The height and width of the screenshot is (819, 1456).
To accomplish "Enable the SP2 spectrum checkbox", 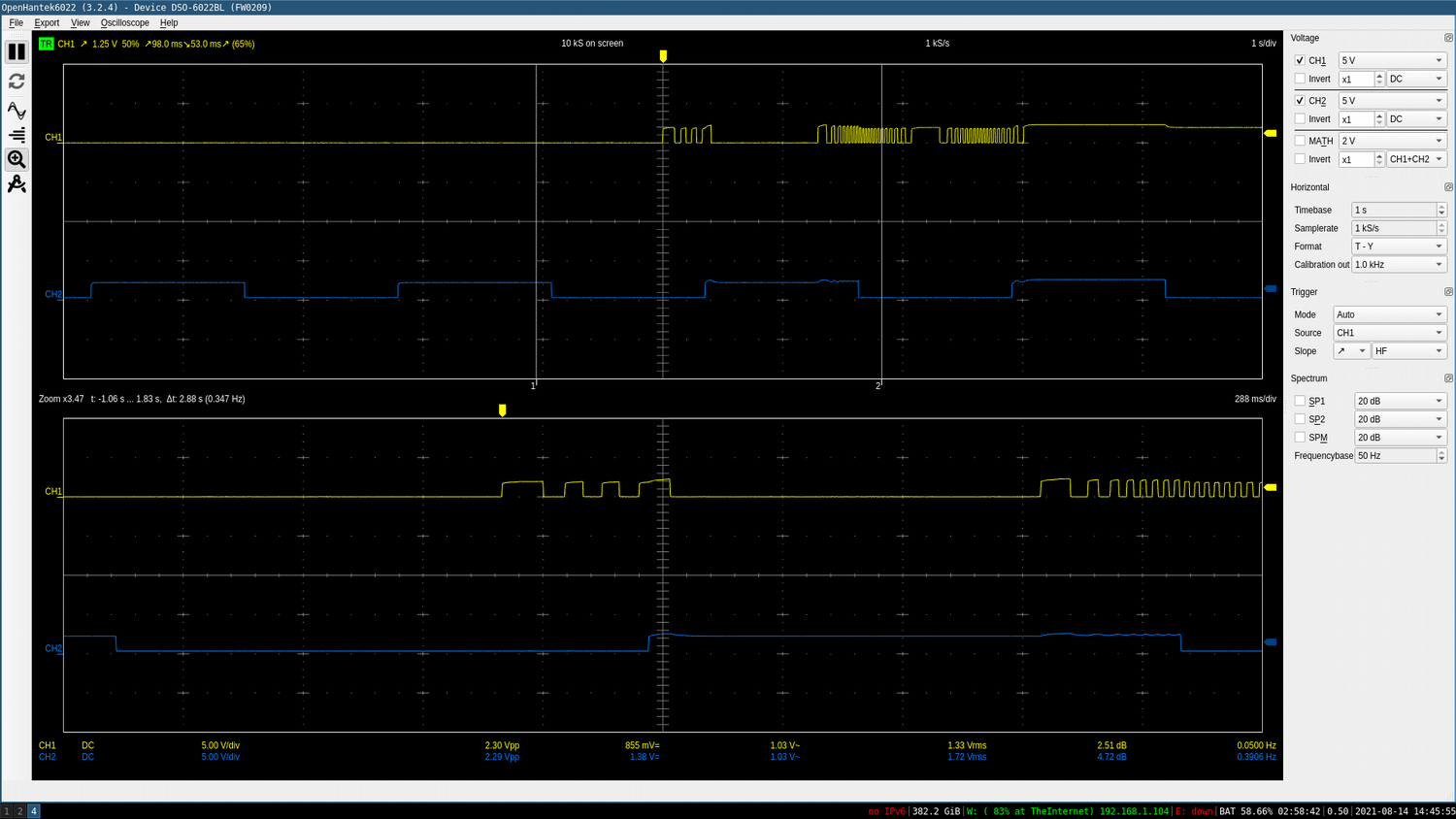I will click(1300, 419).
